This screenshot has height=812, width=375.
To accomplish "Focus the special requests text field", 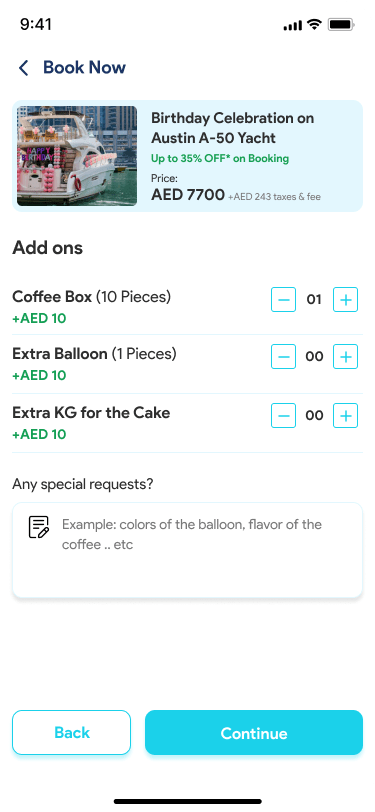I will (188, 550).
